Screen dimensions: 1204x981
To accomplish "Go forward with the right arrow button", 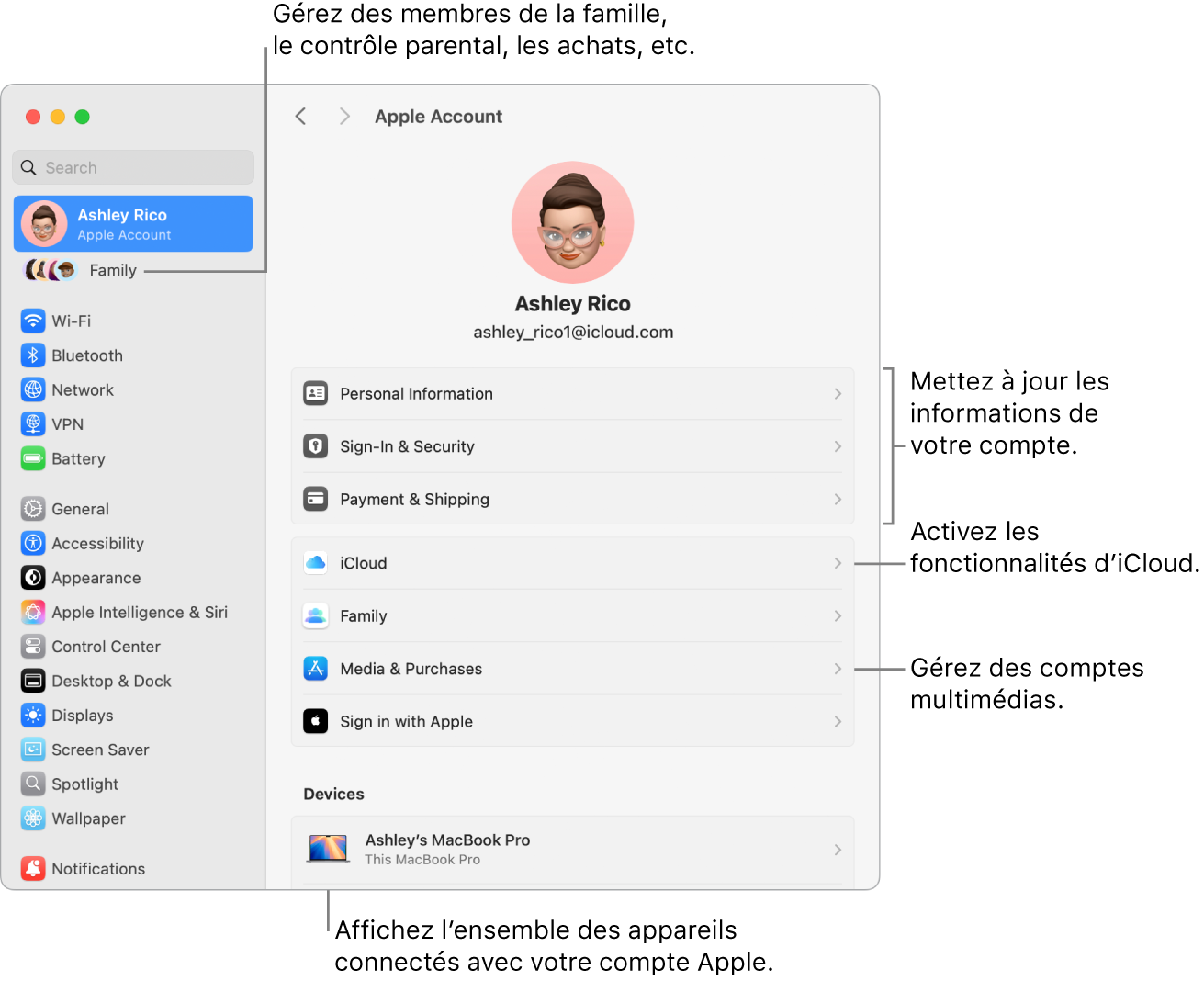I will [344, 116].
